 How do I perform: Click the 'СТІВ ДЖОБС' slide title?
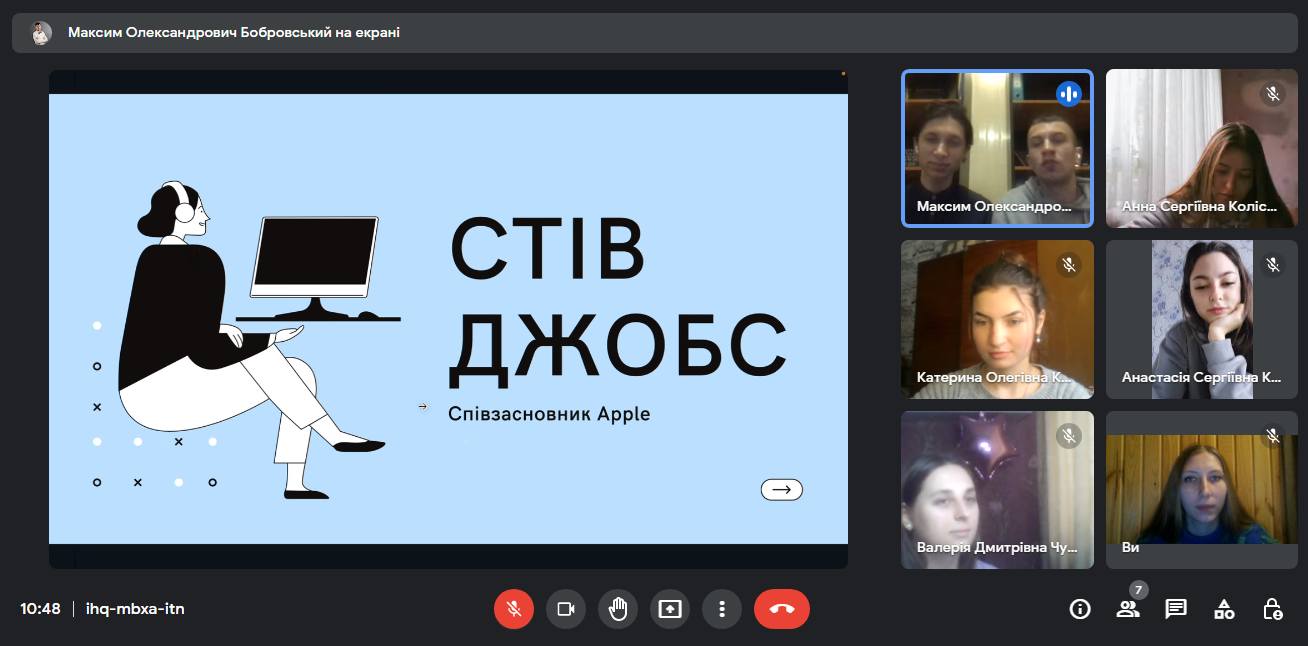[x=617, y=301]
